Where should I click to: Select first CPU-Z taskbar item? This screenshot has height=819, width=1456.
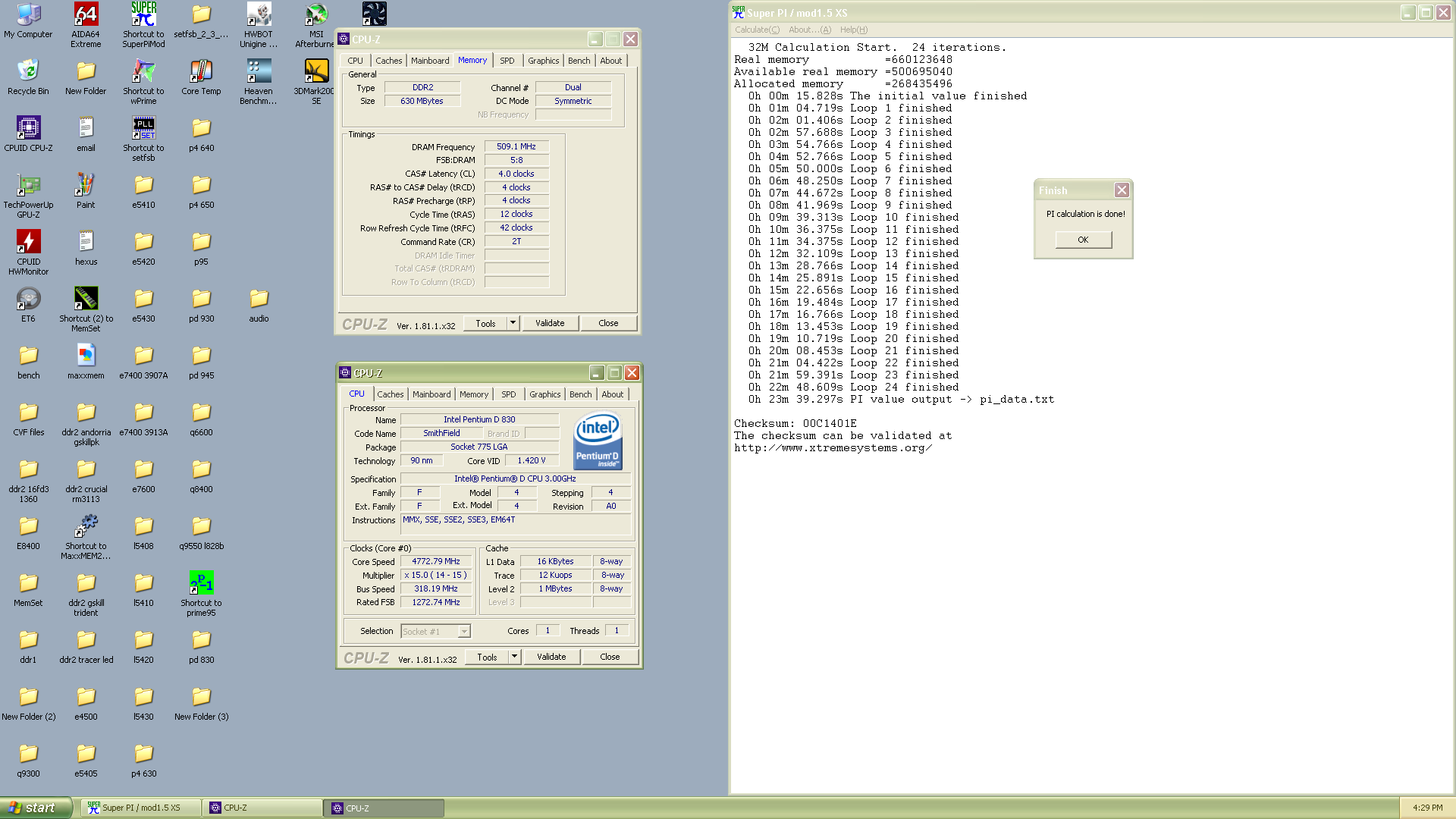(x=262, y=808)
